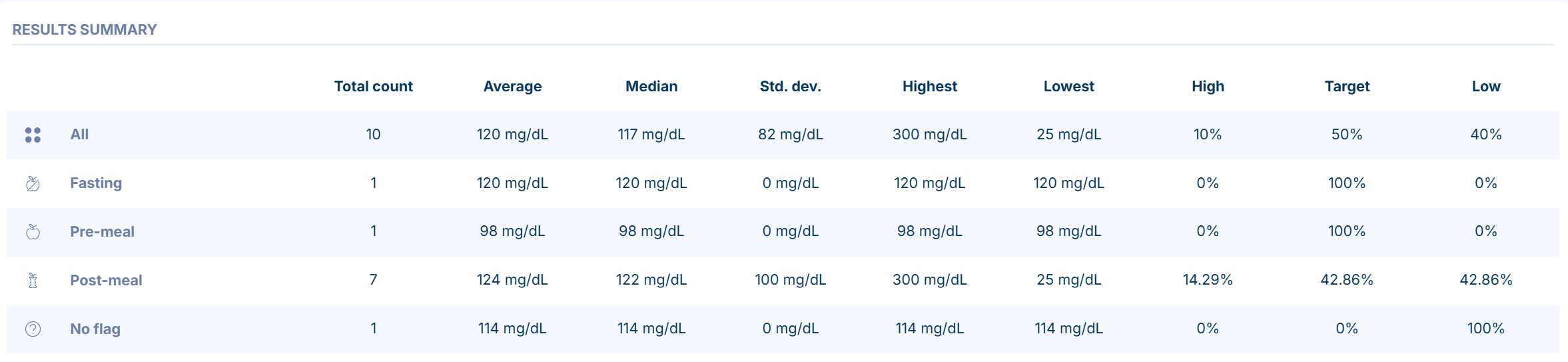Click the Lowest column header

1068,86
